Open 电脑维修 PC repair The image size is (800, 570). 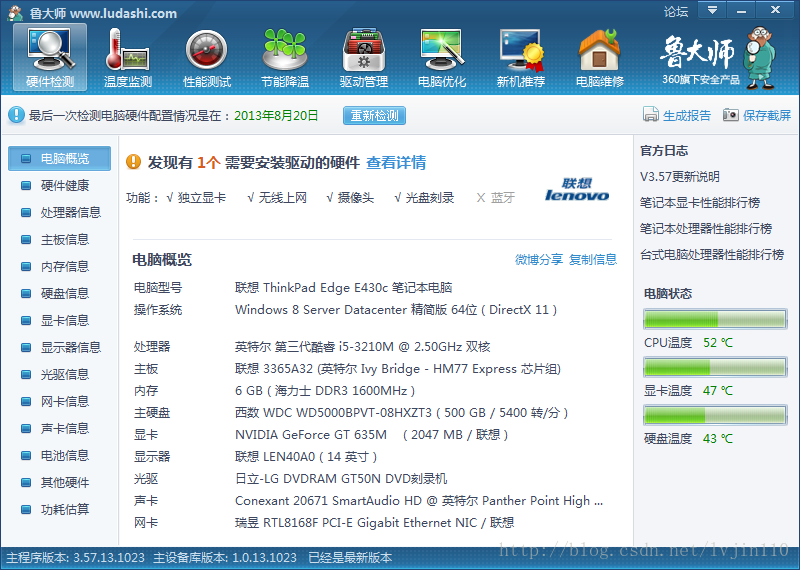pos(599,58)
